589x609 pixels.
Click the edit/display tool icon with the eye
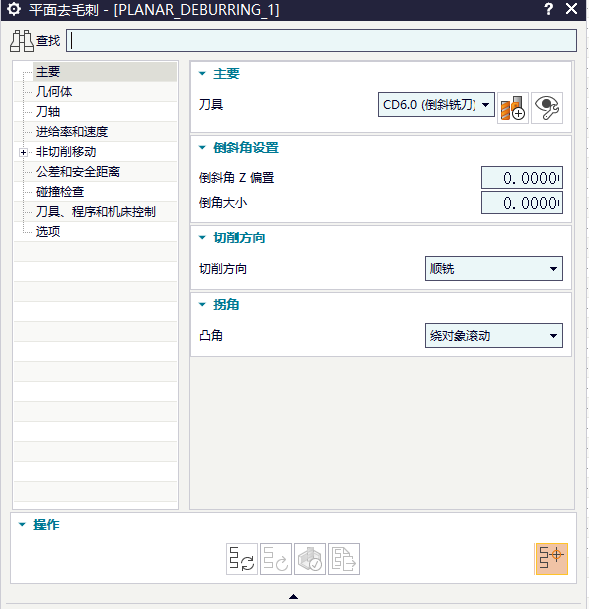tap(547, 108)
